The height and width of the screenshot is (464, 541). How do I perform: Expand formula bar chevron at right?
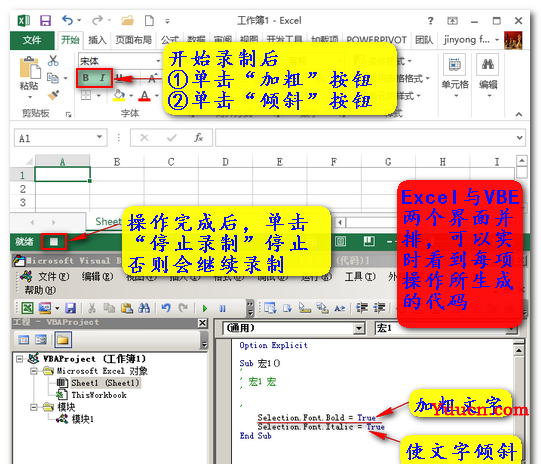(x=520, y=138)
